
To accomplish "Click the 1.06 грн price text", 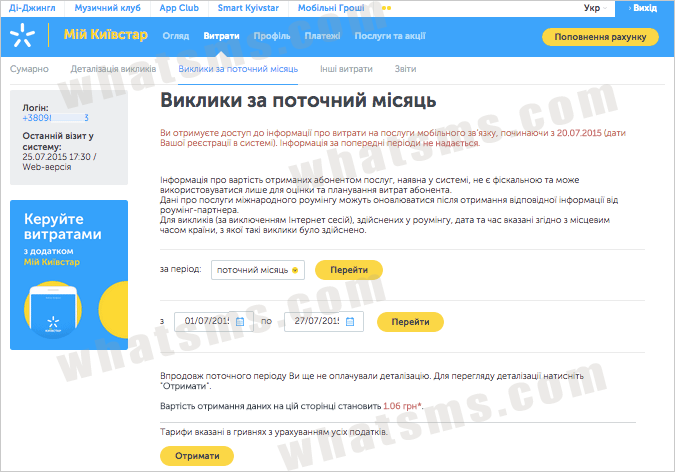I will (402, 406).
